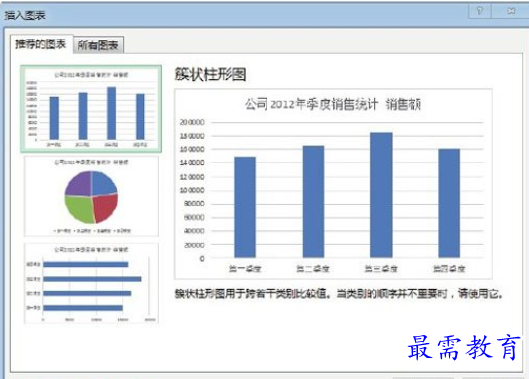Click the 簇状柱形图 heading text
Viewport: 529px width, 379px height.
(210, 74)
